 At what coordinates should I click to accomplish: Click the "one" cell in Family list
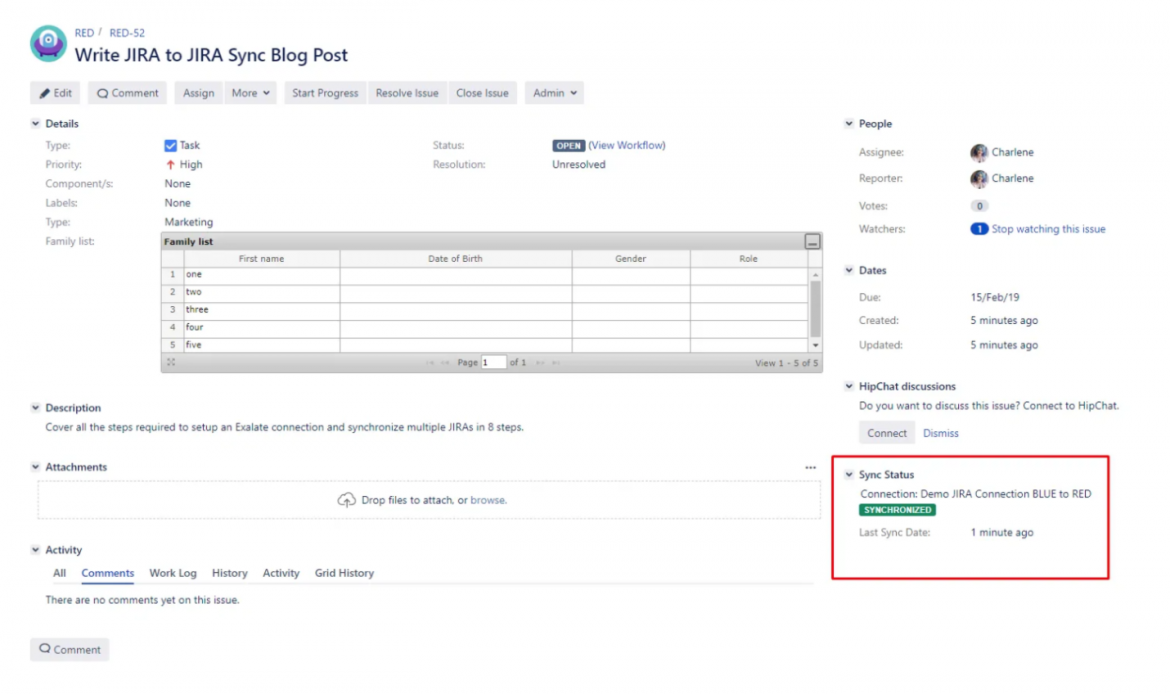point(261,275)
